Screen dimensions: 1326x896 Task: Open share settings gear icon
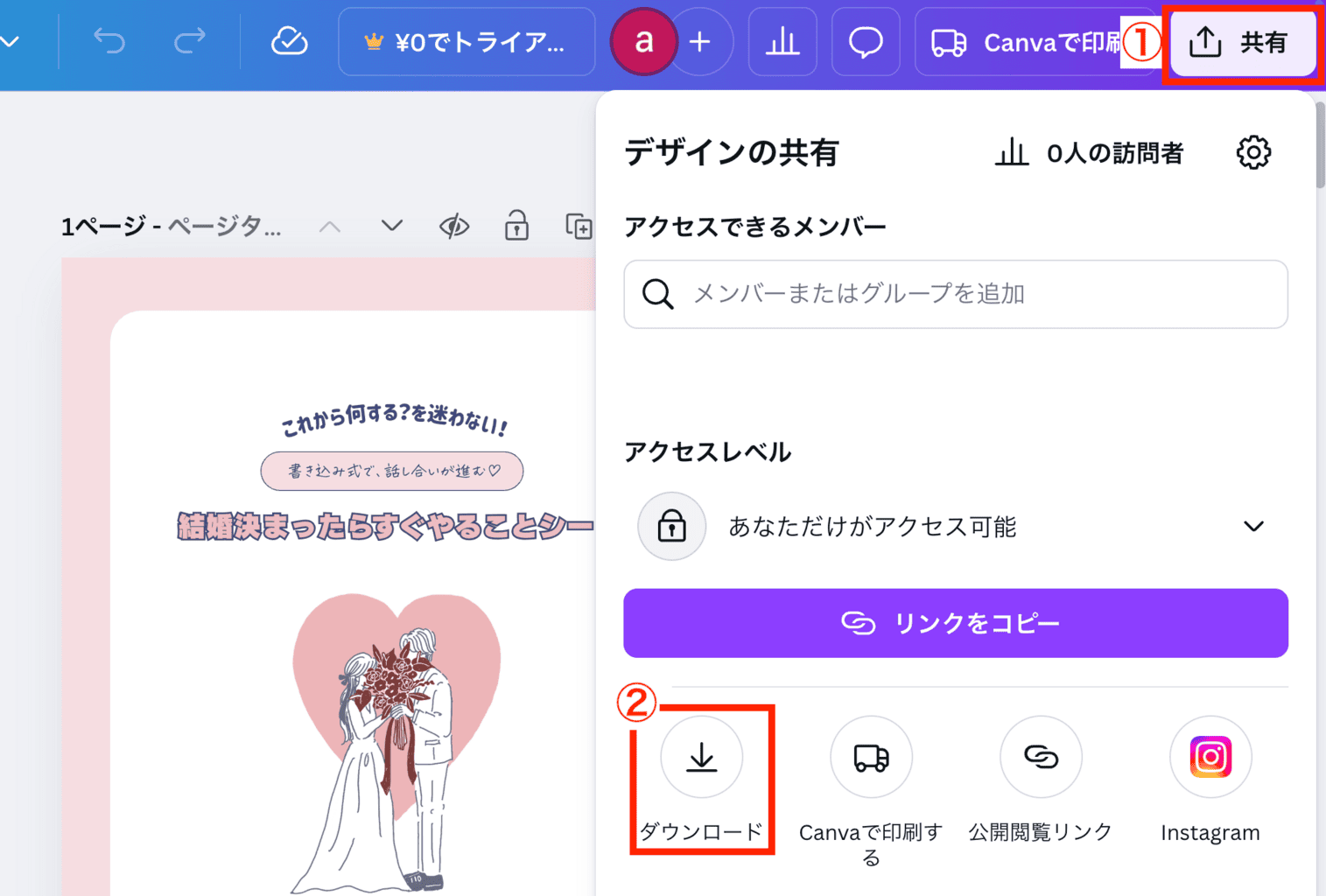coord(1253,153)
